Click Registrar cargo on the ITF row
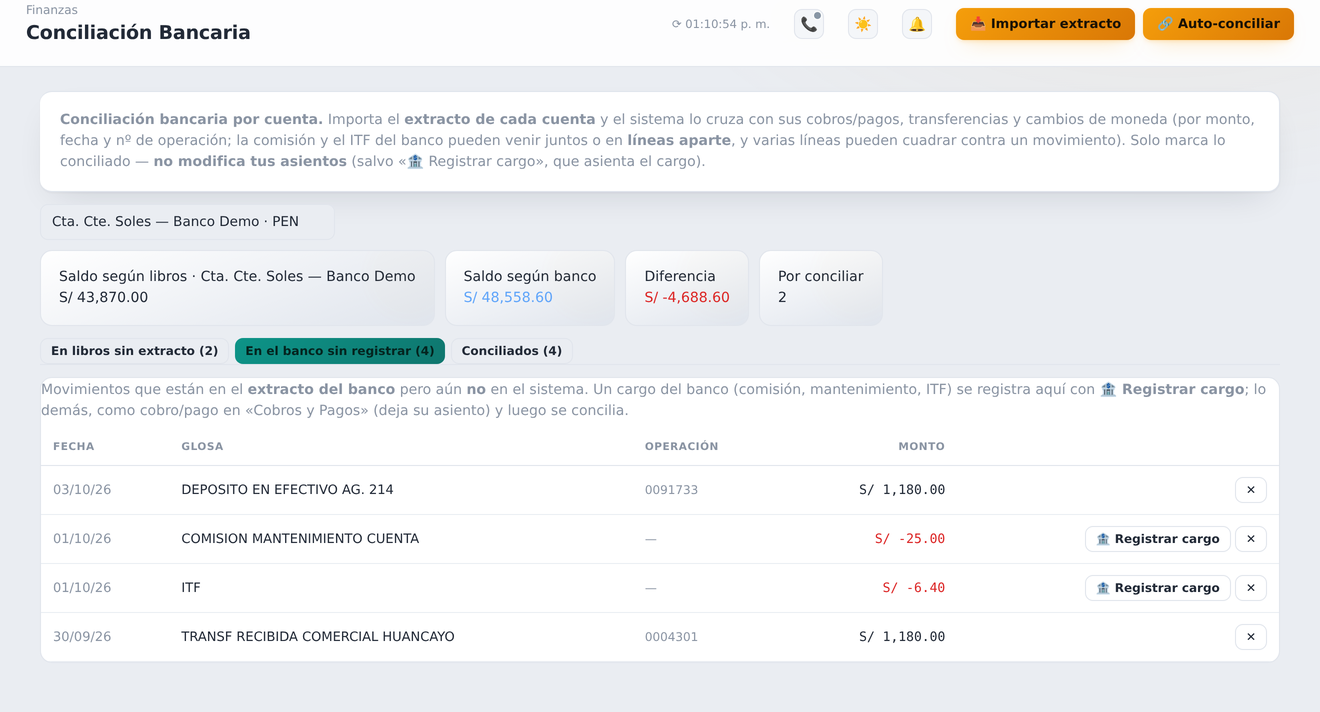 (1158, 588)
